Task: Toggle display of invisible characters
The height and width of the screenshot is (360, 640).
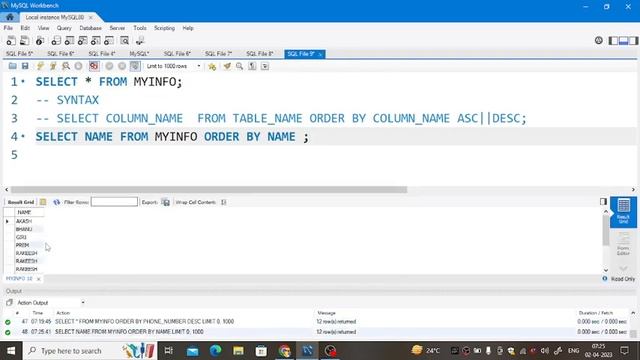Action: point(252,66)
